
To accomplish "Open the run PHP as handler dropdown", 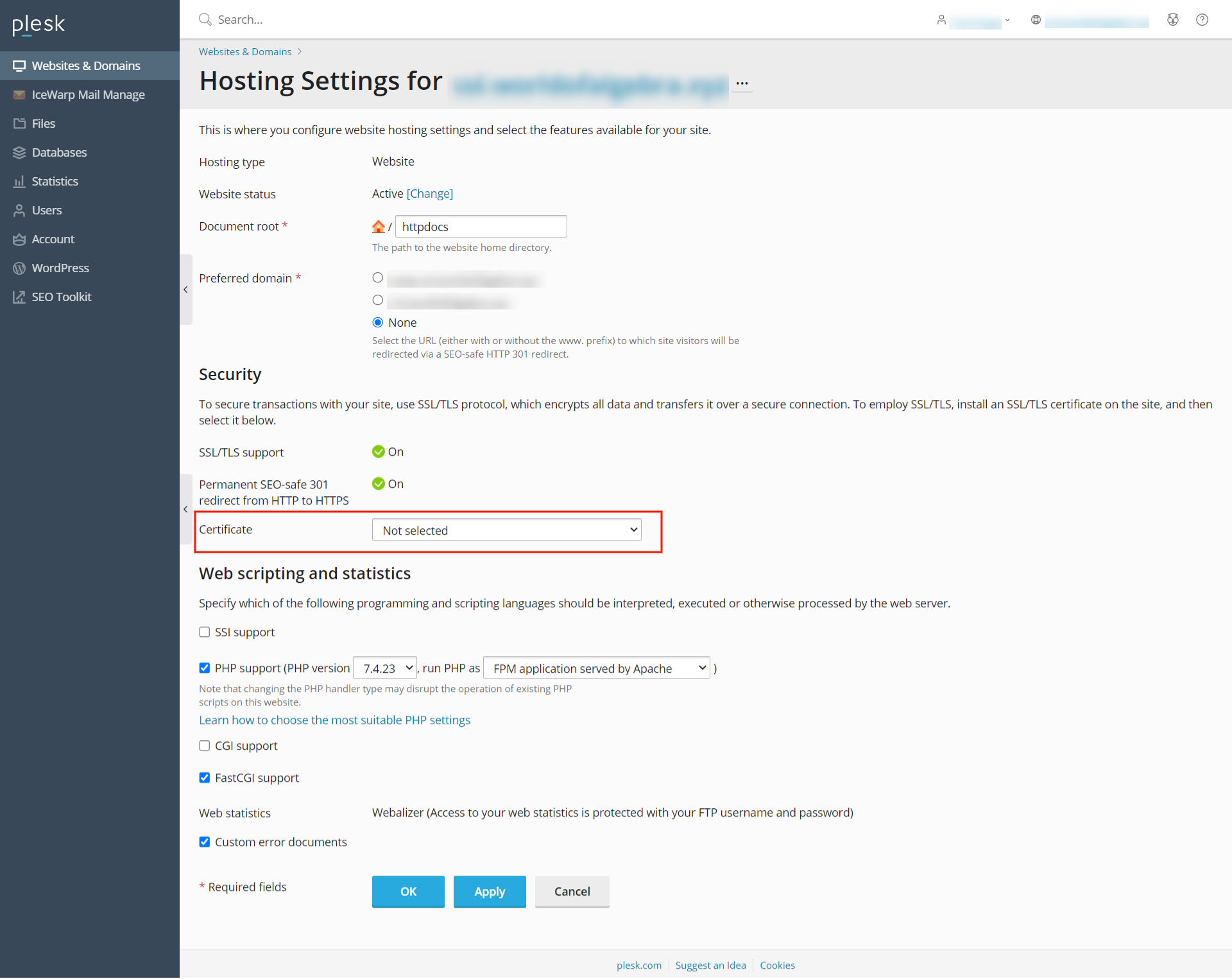I will pyautogui.click(x=596, y=668).
